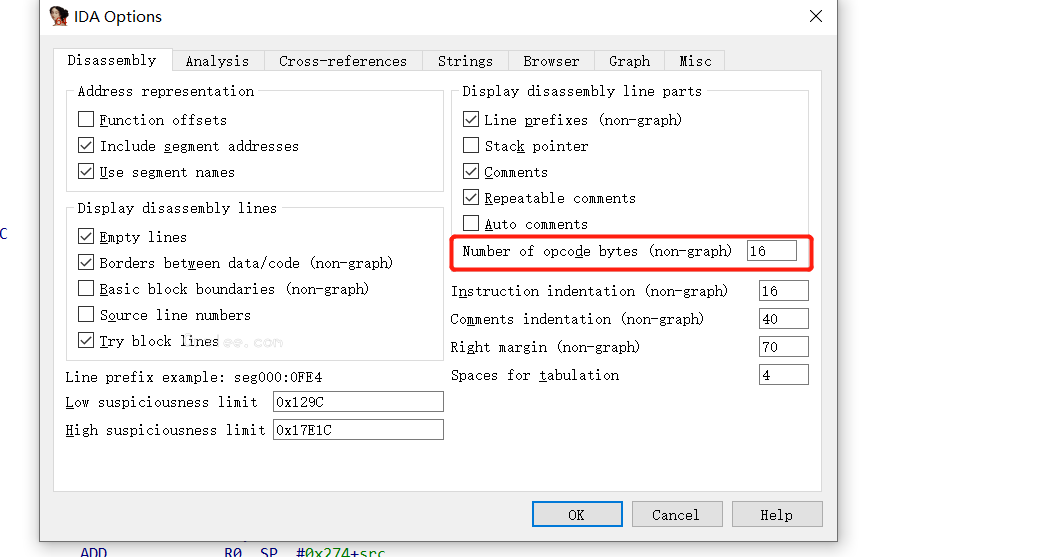Uncheck Use segment names

[86, 171]
